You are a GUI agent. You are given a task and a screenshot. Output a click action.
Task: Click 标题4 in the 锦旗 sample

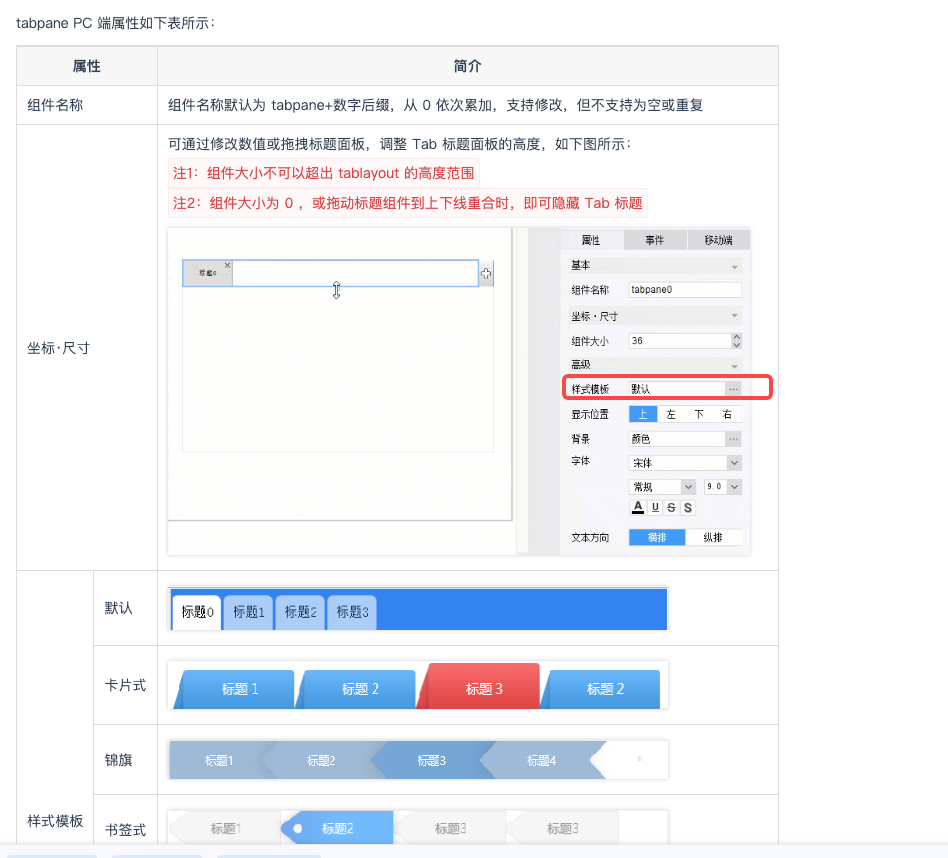coord(541,761)
